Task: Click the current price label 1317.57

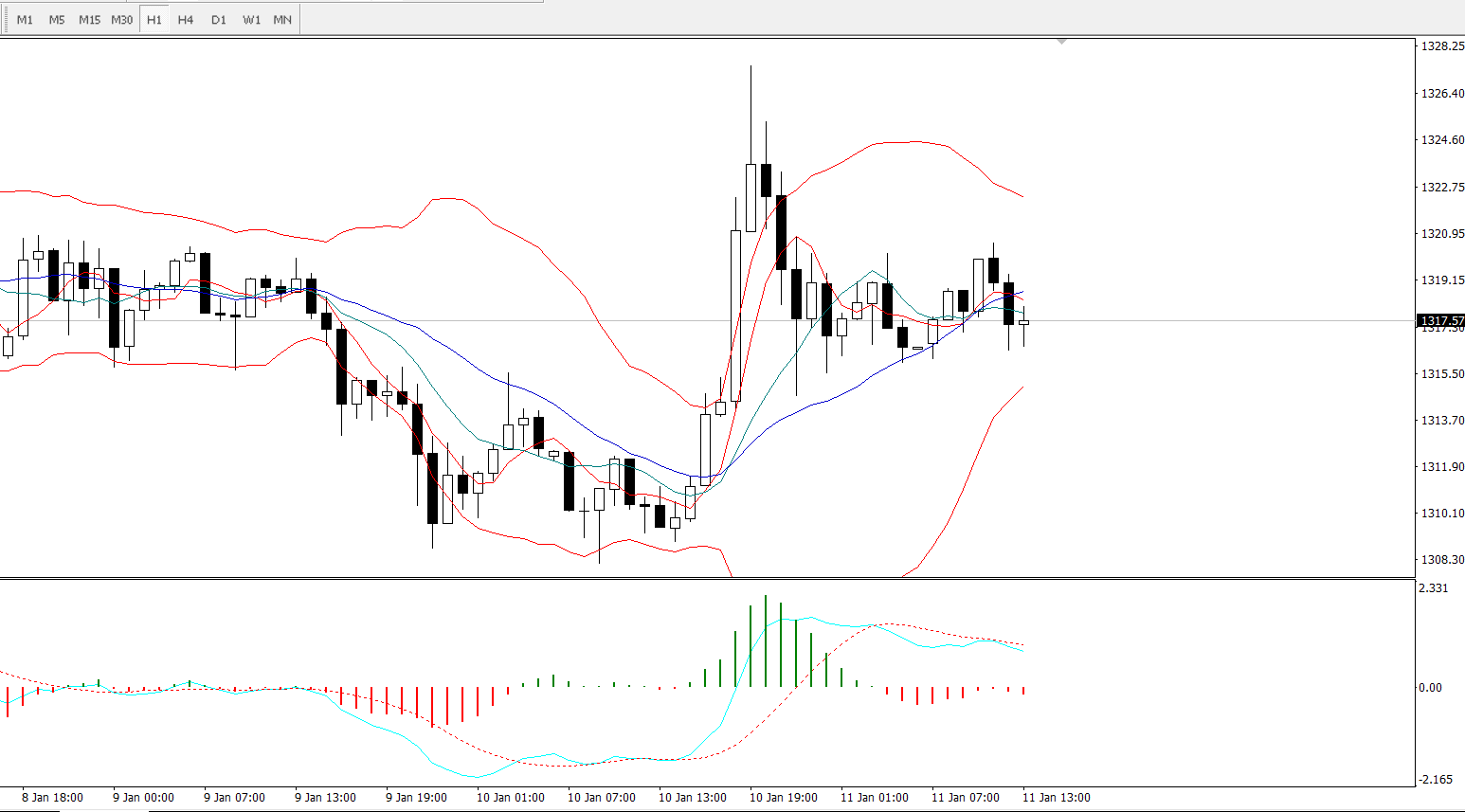Action: [x=1440, y=321]
